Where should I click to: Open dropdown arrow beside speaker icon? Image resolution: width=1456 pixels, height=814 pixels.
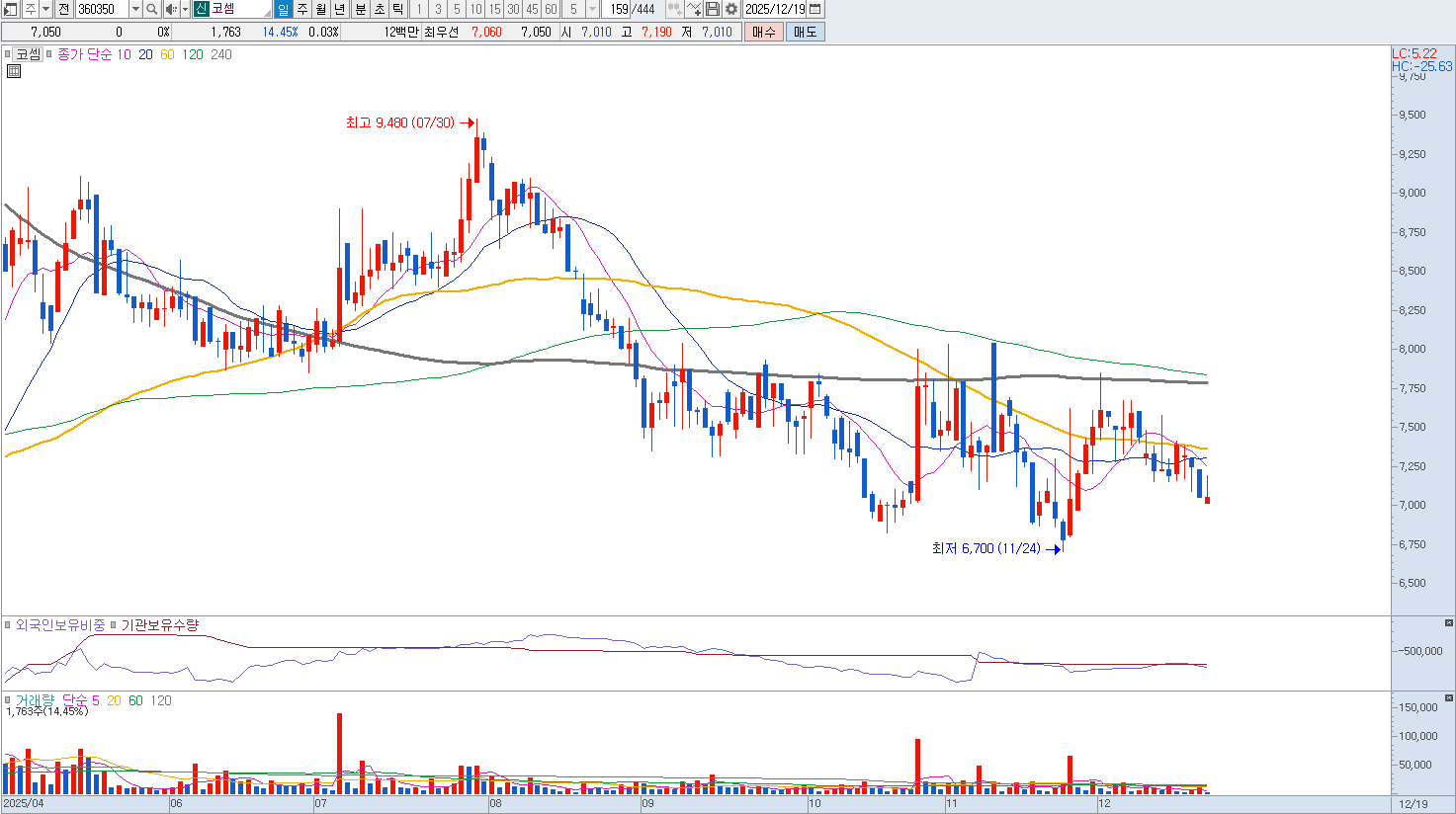tap(185, 9)
